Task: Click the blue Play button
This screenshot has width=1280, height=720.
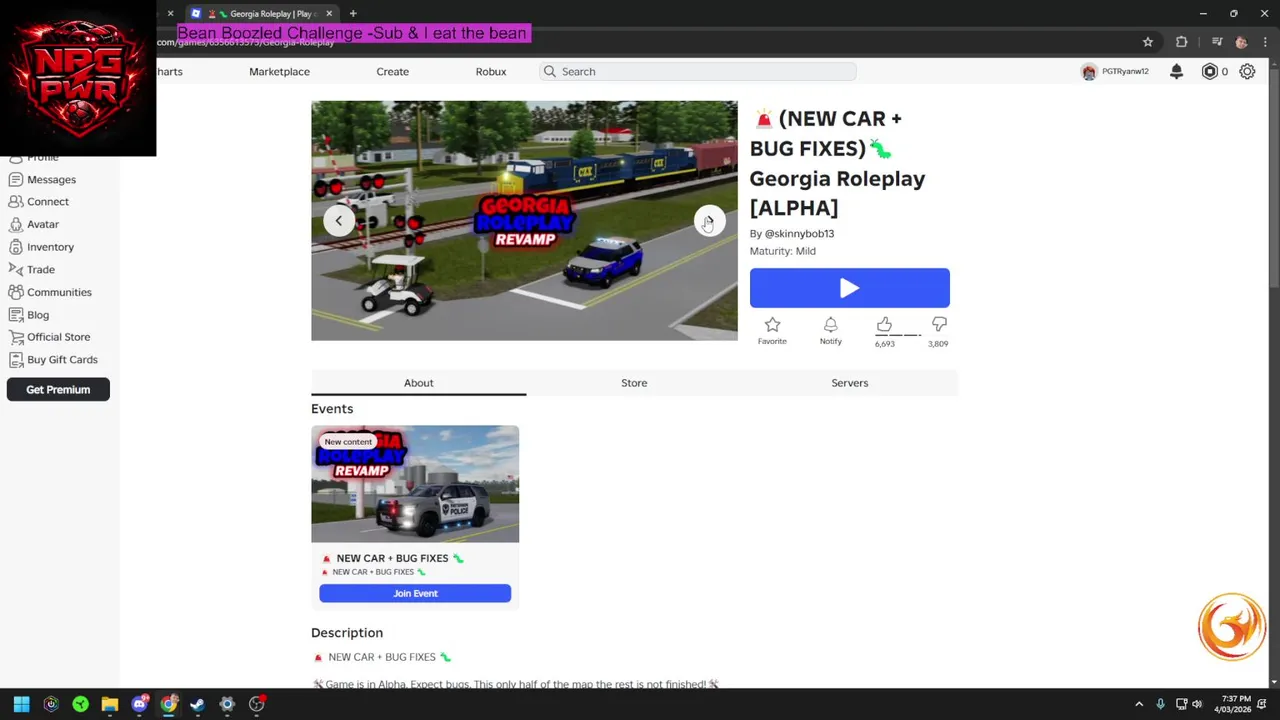Action: (x=850, y=288)
